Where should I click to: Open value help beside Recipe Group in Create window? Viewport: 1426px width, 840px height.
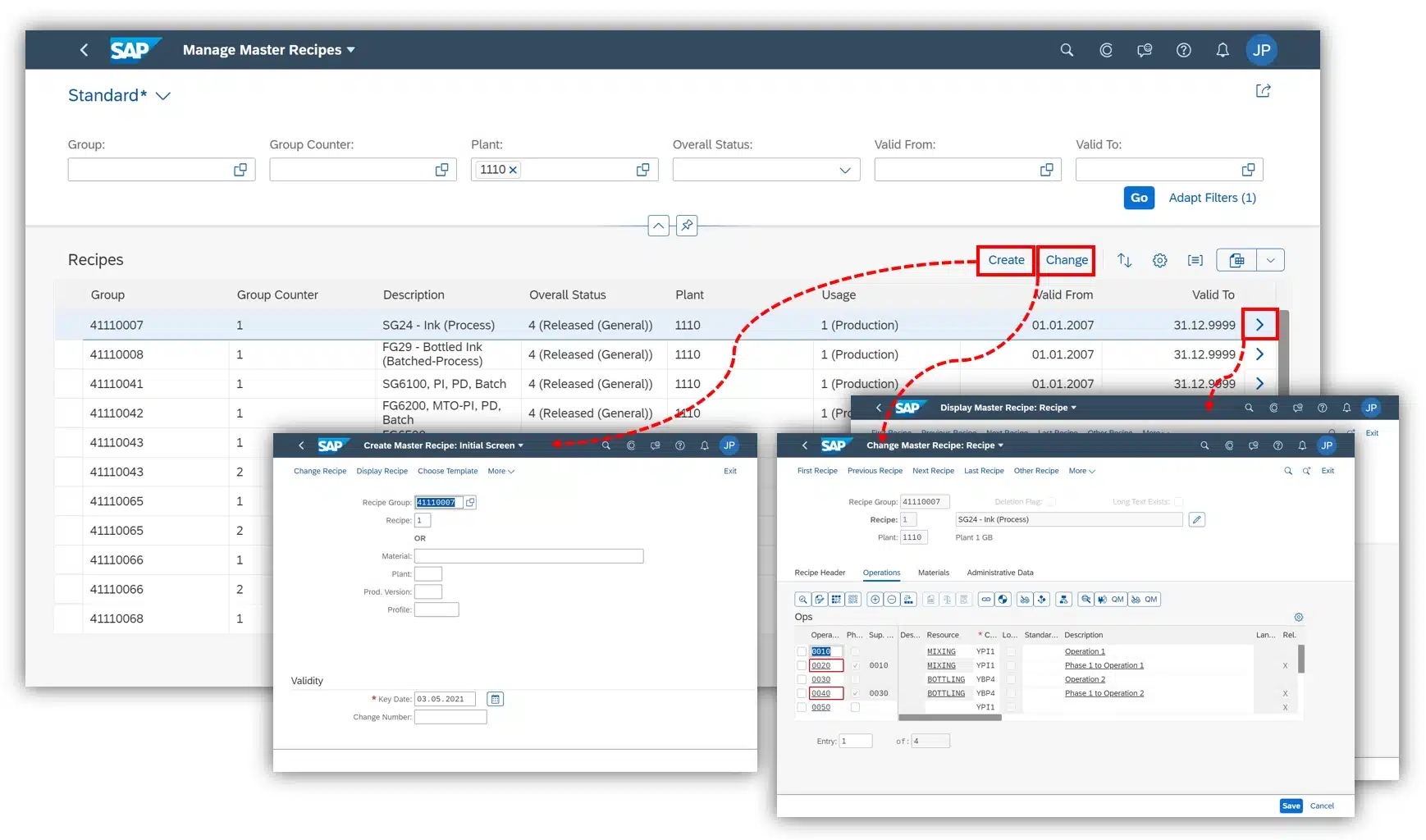(470, 502)
